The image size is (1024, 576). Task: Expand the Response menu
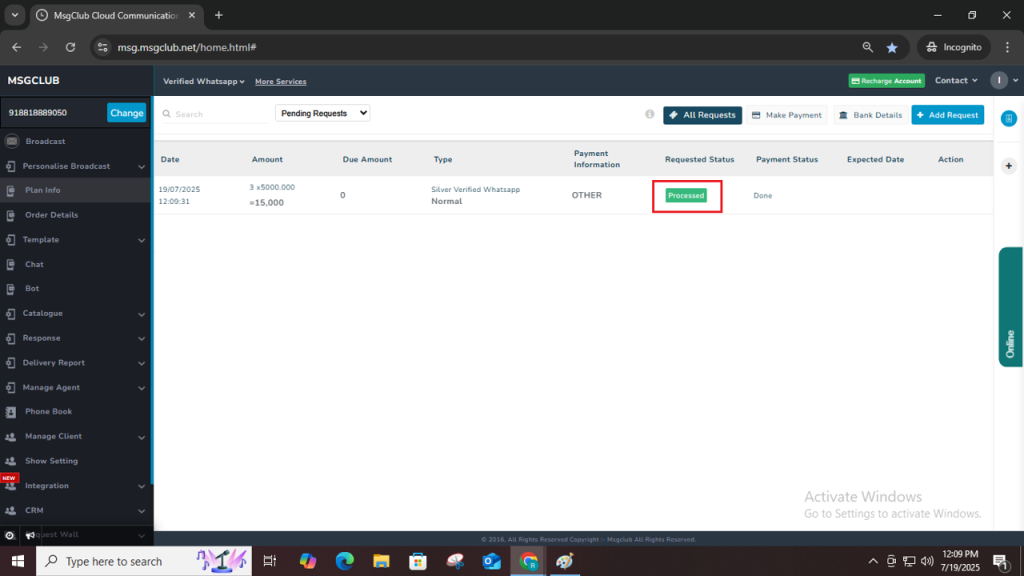[141, 338]
